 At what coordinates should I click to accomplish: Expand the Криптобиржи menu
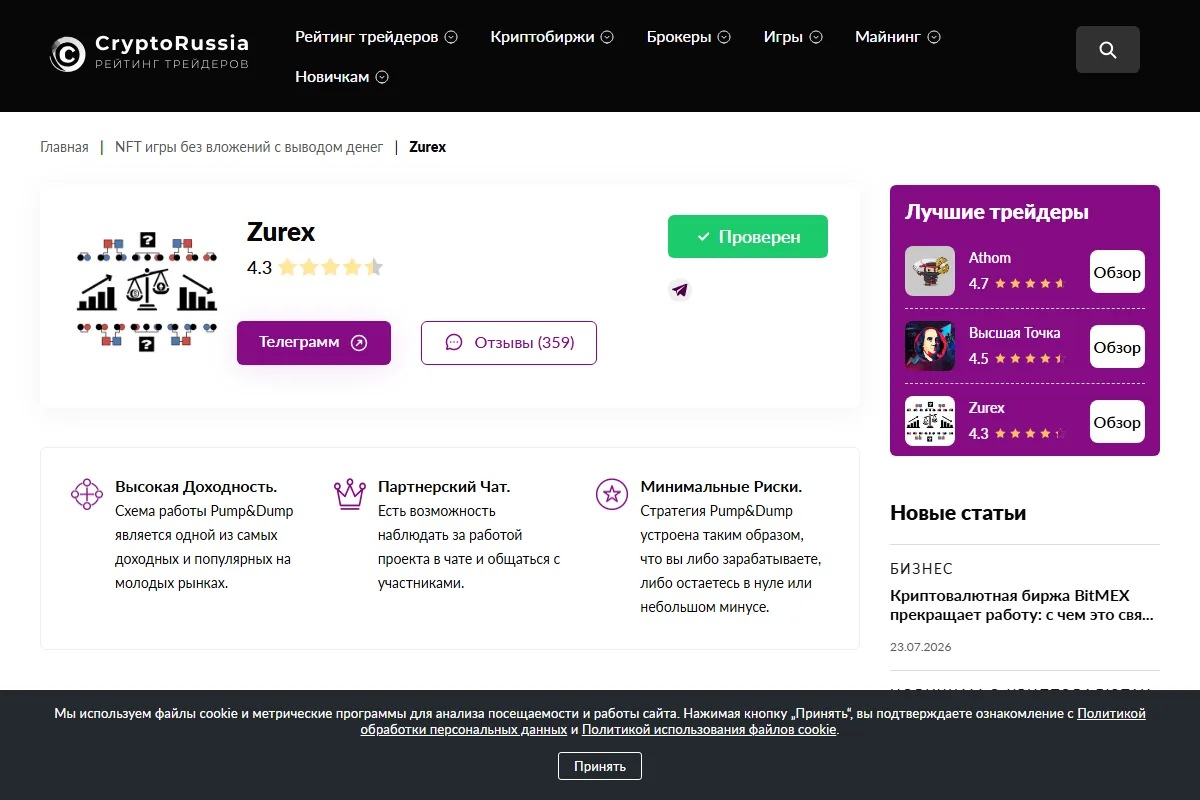[x=552, y=37]
